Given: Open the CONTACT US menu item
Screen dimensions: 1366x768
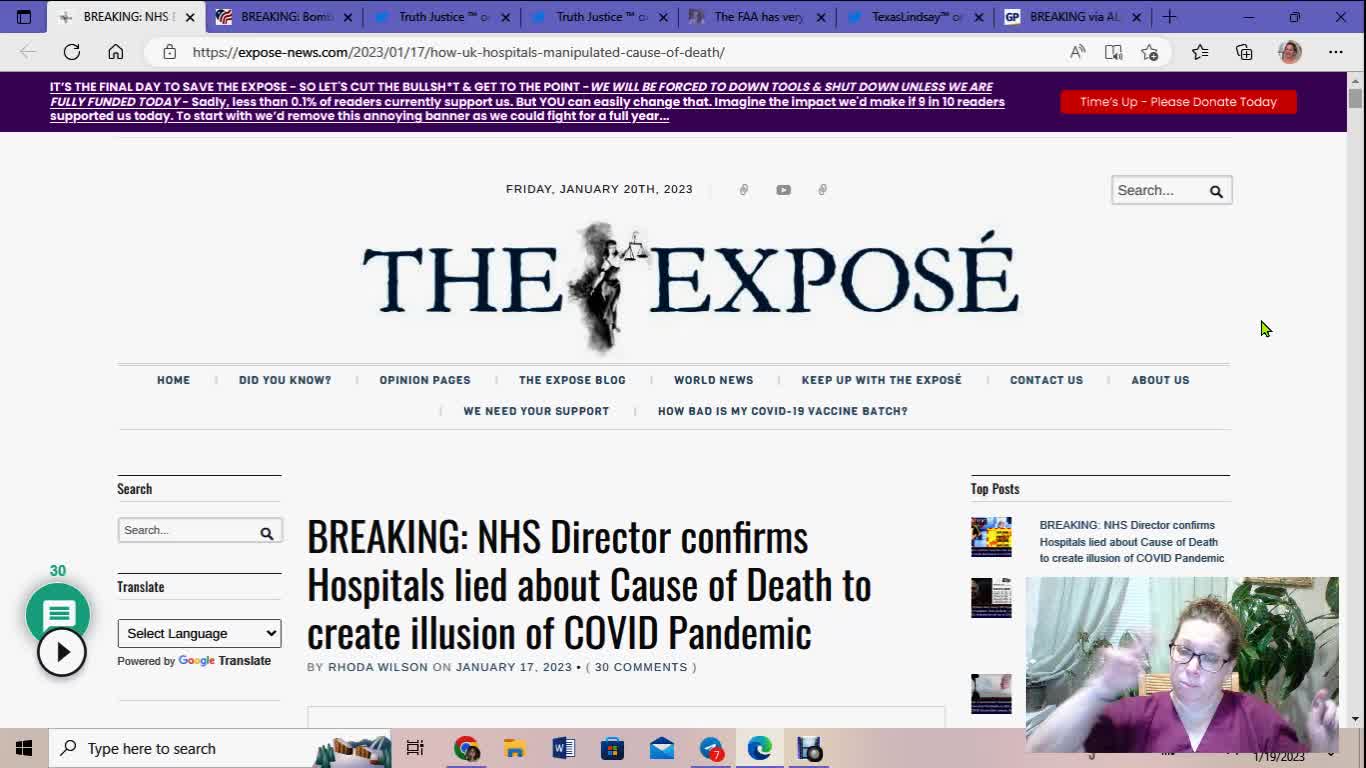Looking at the screenshot, I should 1046,380.
